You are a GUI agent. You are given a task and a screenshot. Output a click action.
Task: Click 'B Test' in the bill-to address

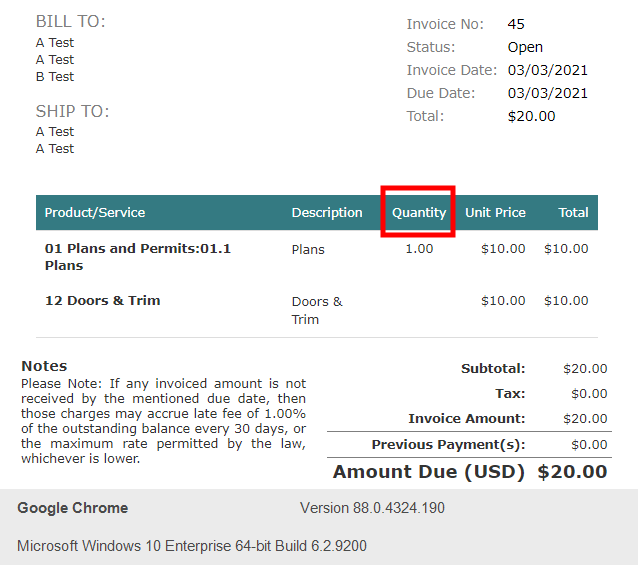tap(55, 76)
